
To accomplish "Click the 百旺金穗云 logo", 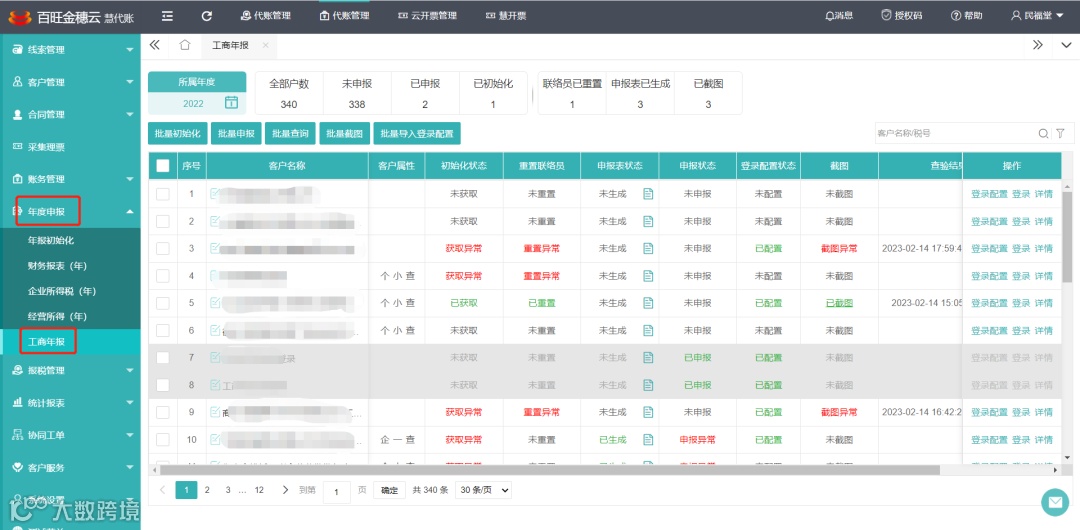I will coord(70,16).
